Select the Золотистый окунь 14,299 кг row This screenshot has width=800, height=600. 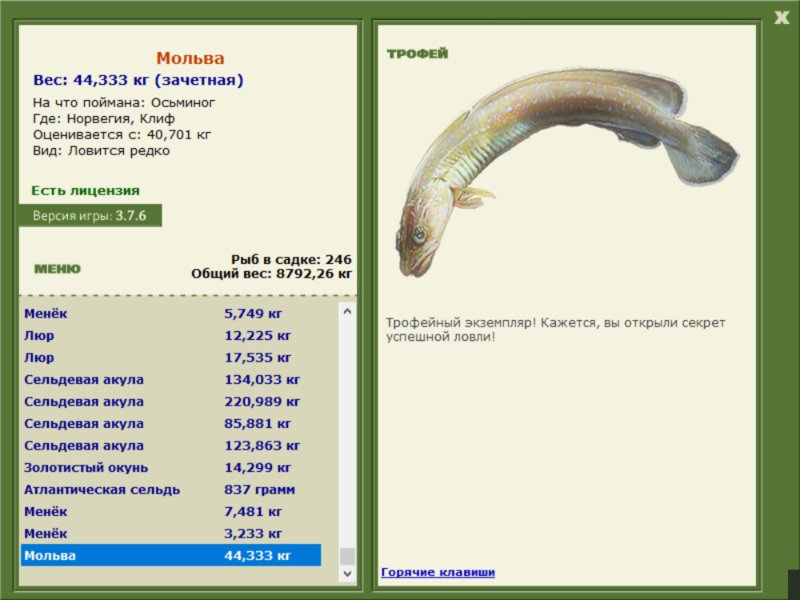pos(171,467)
